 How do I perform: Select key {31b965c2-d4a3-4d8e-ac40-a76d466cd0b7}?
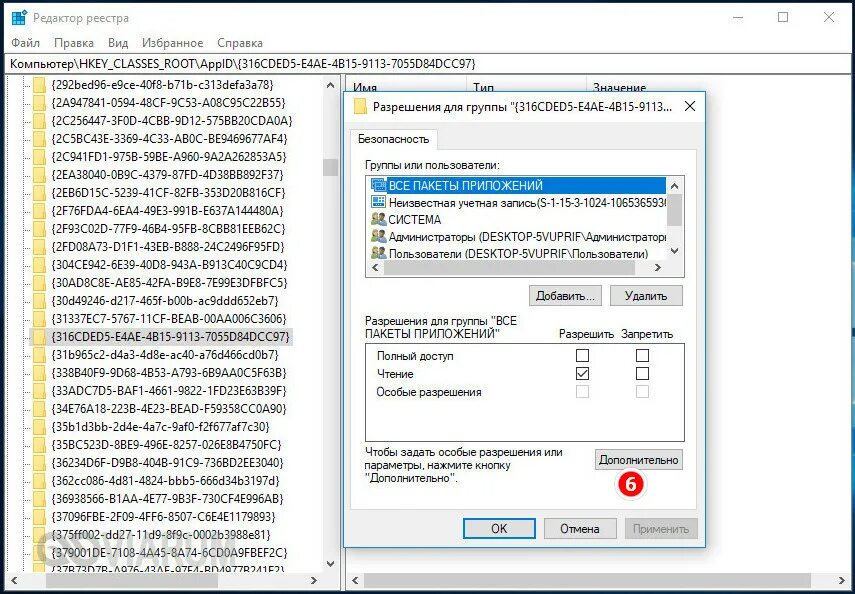point(165,355)
